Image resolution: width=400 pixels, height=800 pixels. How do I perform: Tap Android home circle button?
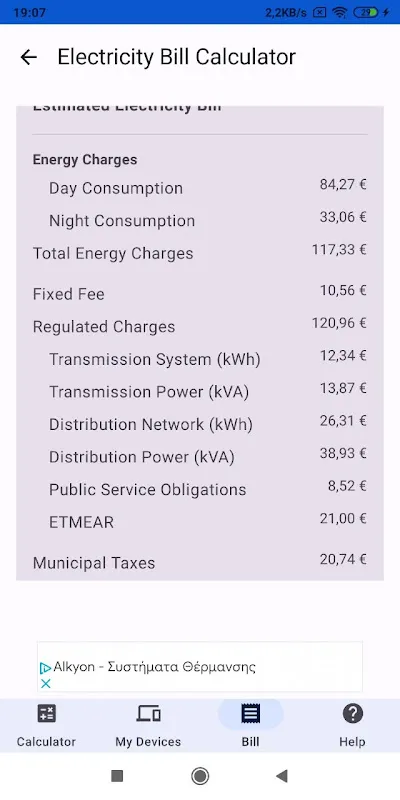[x=200, y=776]
